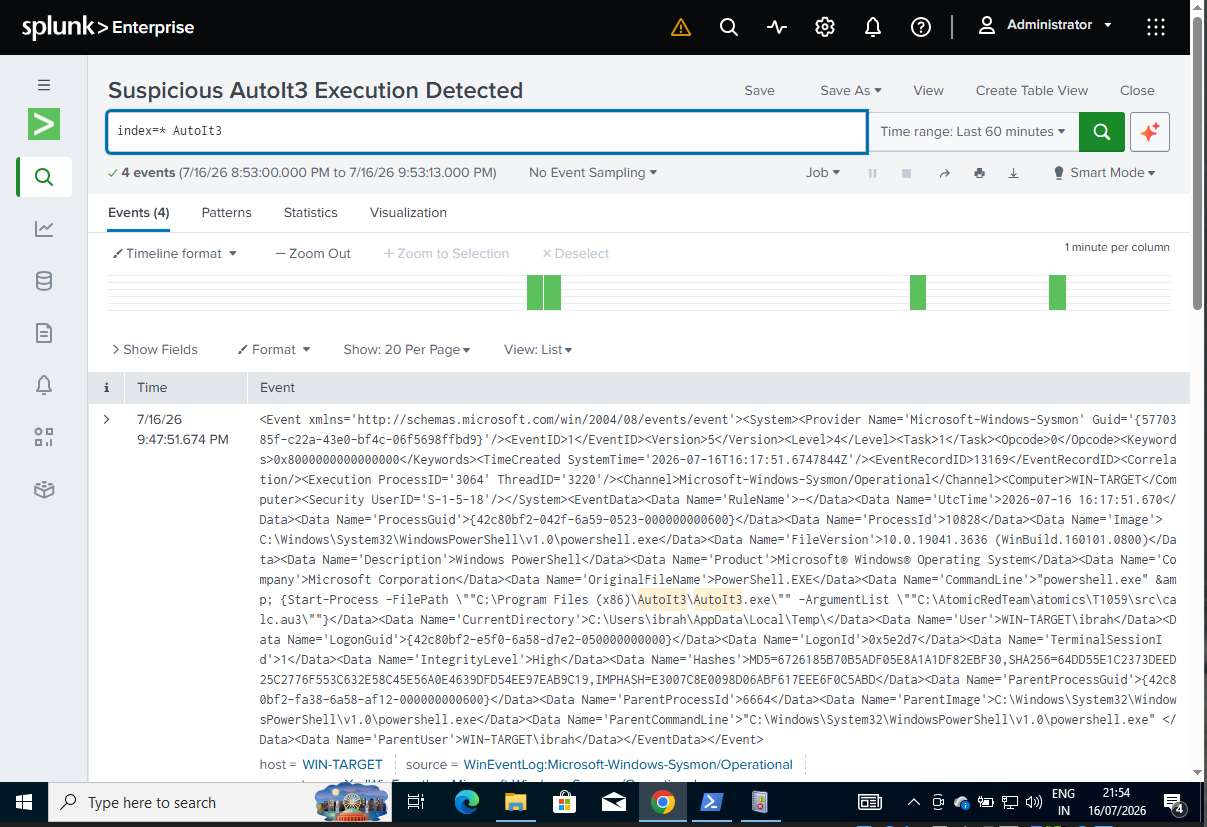The height and width of the screenshot is (827, 1207).
Task: Open the notifications bell in top bar
Action: click(x=873, y=27)
